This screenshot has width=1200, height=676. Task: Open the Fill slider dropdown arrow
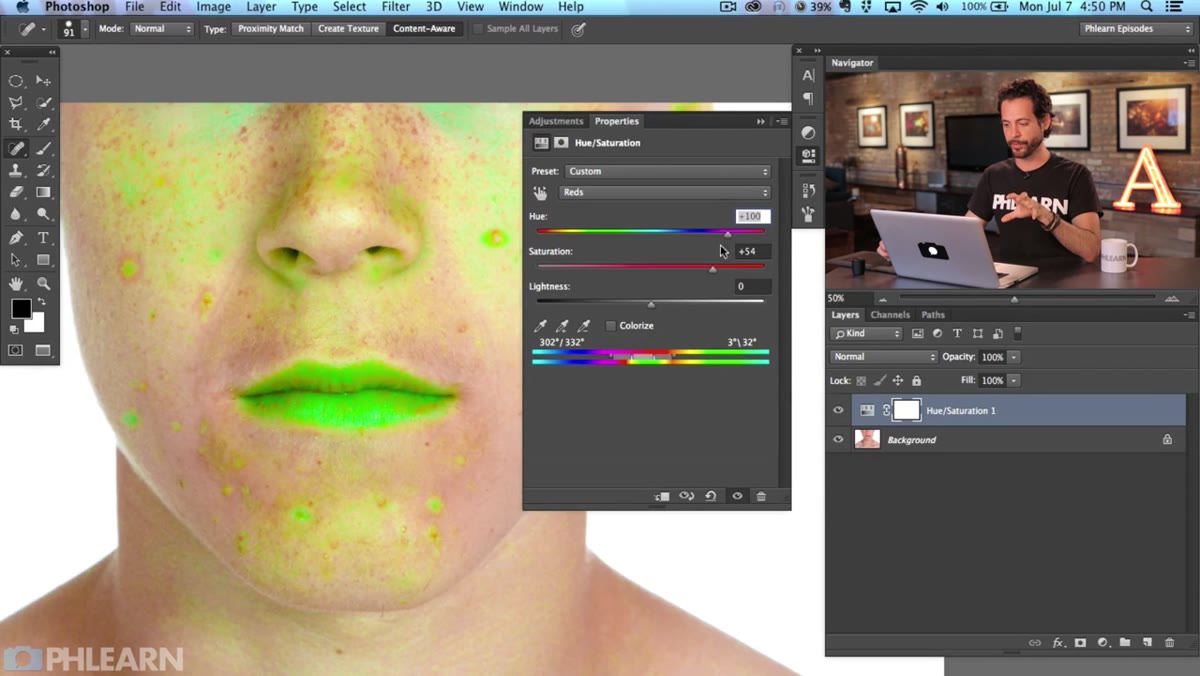1014,381
